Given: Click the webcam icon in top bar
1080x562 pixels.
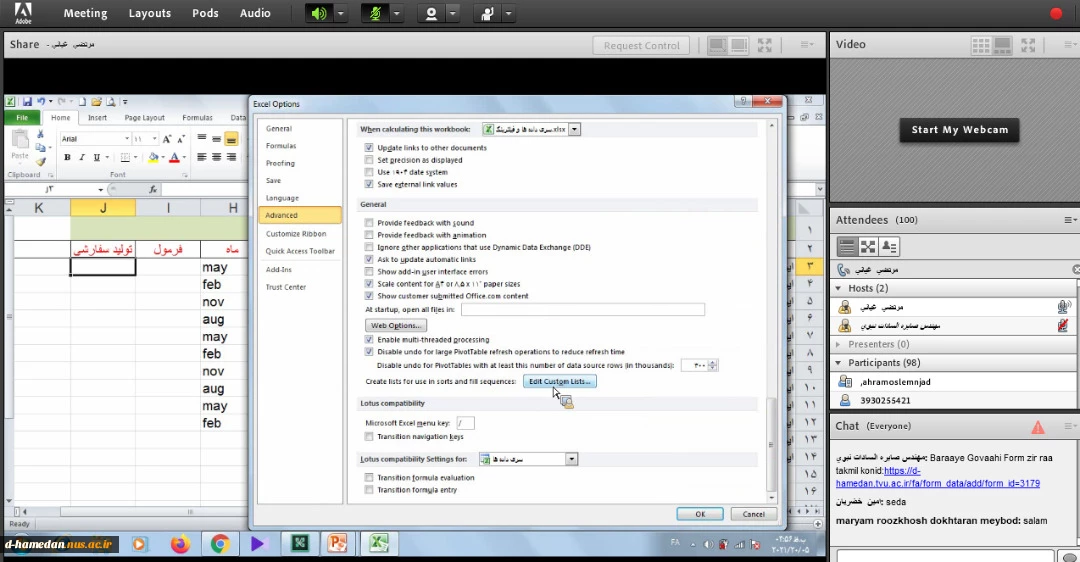Looking at the screenshot, I should pos(432,13).
